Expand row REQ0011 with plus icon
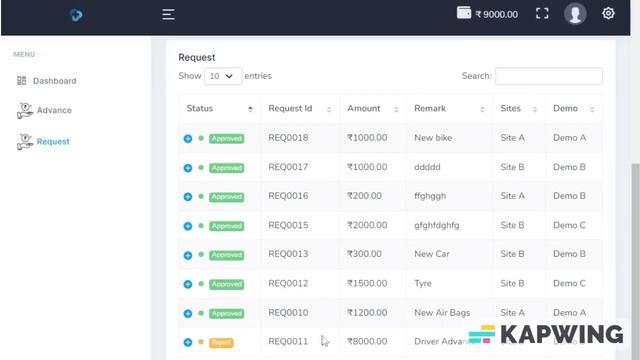640x360 pixels. 188,342
